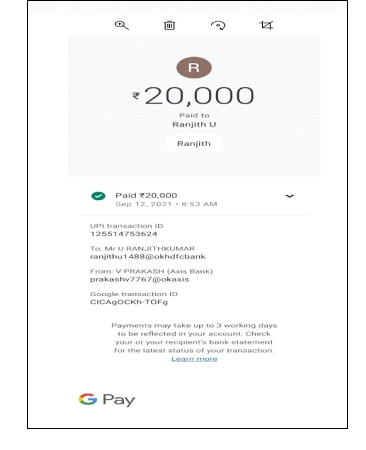Click the prakashv7767@okaxis address
This screenshot has width=366, height=450.
click(140, 279)
